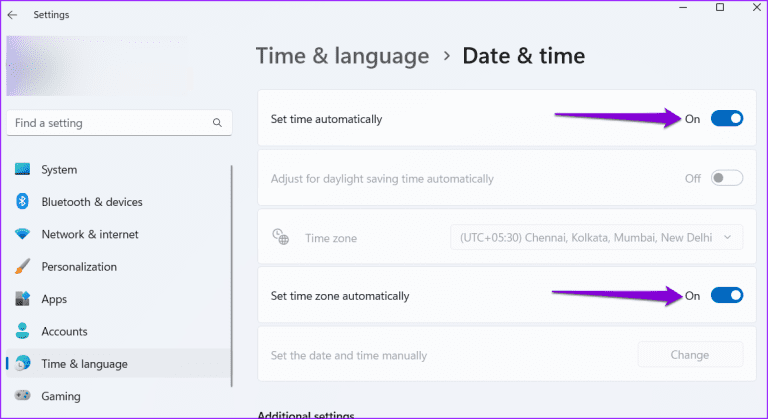The width and height of the screenshot is (768, 419).
Task: Click the search magnifier icon
Action: (217, 123)
